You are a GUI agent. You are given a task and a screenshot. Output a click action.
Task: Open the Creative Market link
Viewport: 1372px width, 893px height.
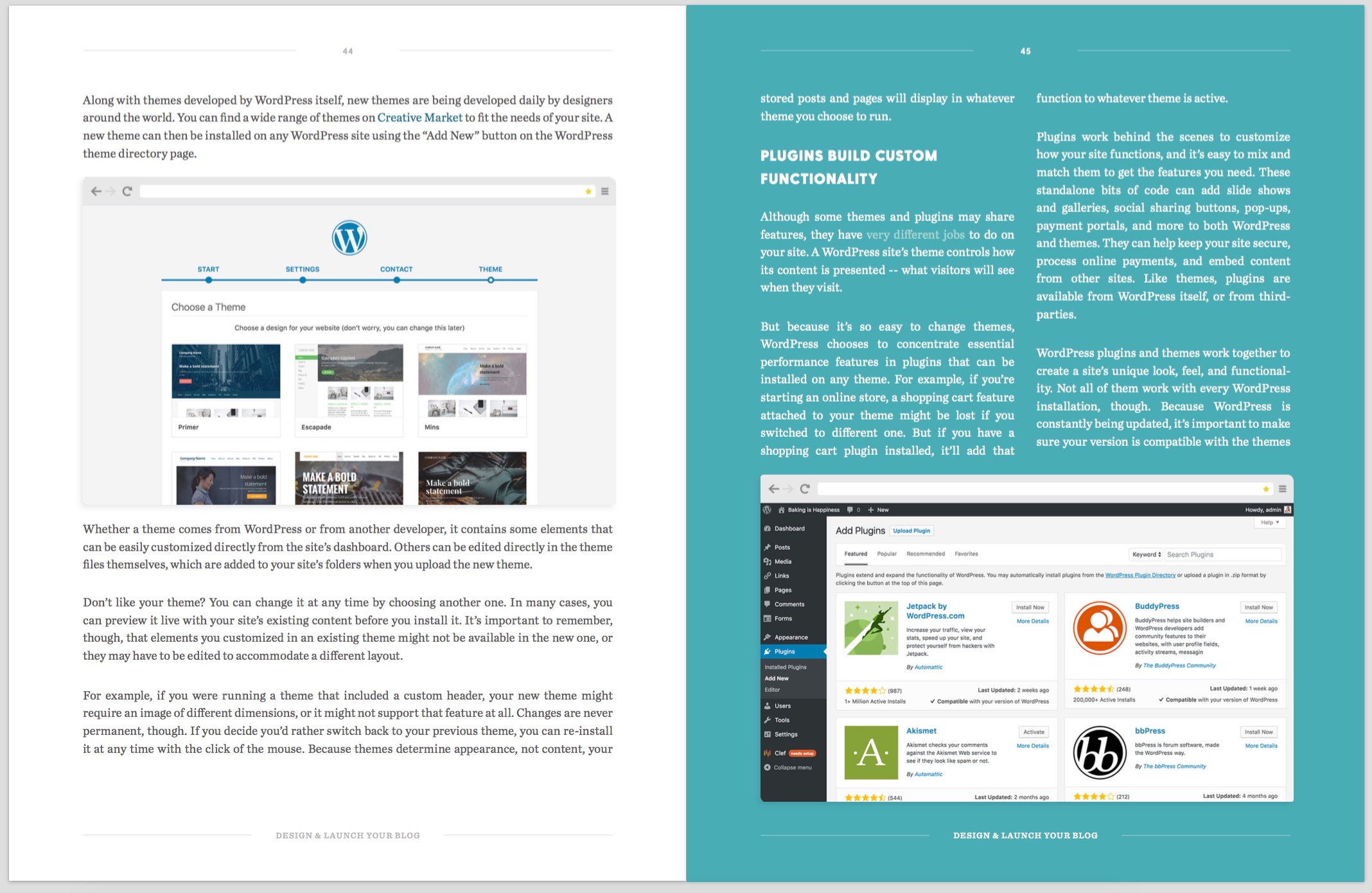(419, 118)
